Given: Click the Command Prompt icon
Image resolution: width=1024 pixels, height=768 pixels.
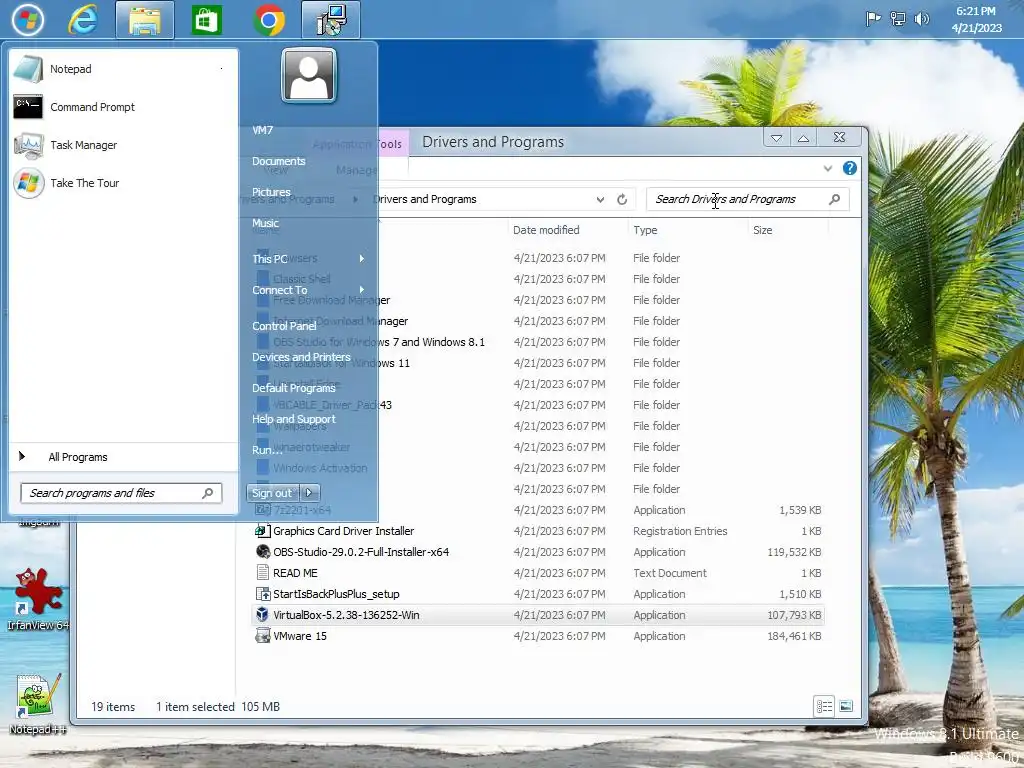Looking at the screenshot, I should pos(28,107).
